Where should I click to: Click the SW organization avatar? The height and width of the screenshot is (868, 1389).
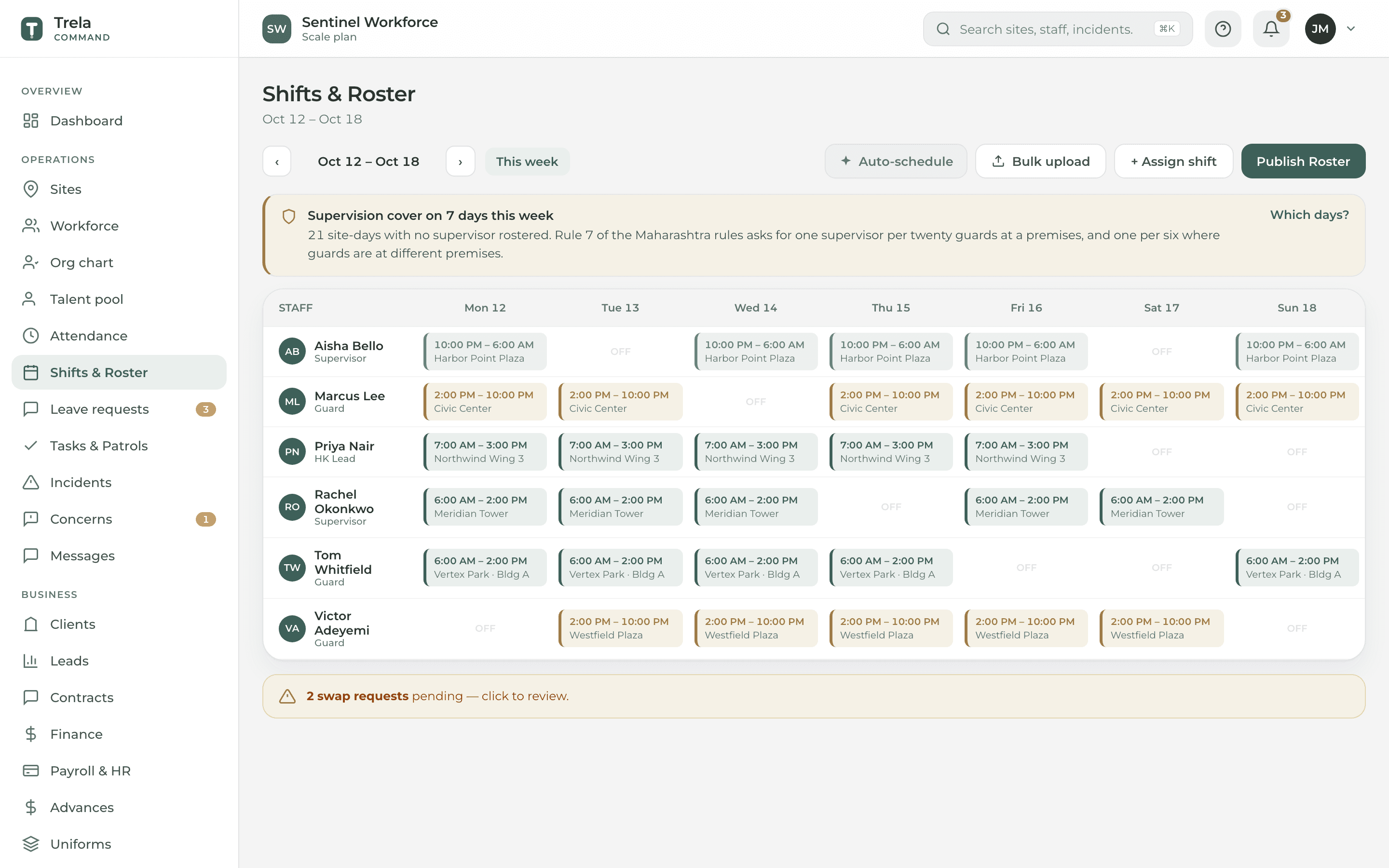(277, 29)
